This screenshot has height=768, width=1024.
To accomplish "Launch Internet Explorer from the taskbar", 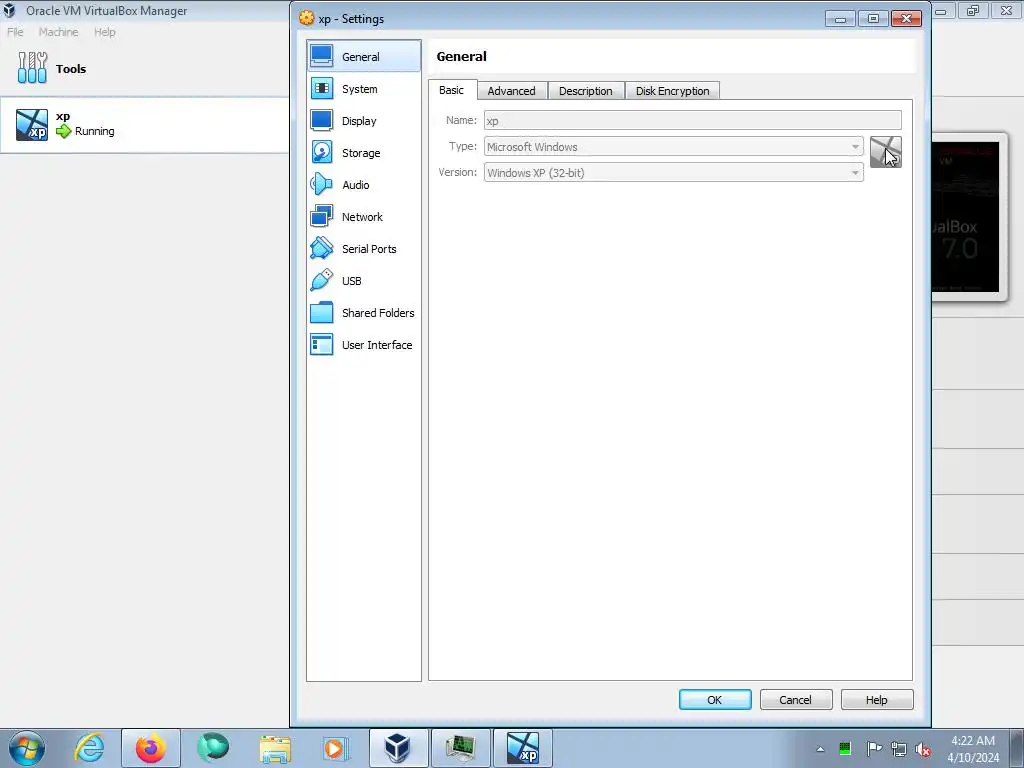I will pos(89,748).
